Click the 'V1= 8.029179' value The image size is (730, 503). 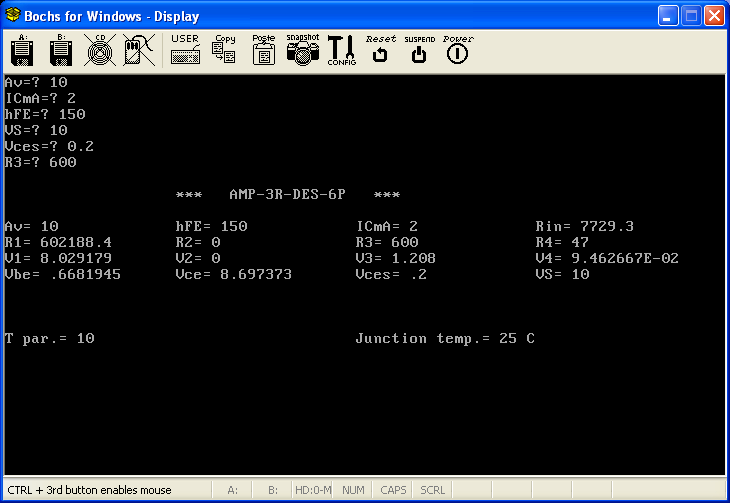tap(58, 258)
